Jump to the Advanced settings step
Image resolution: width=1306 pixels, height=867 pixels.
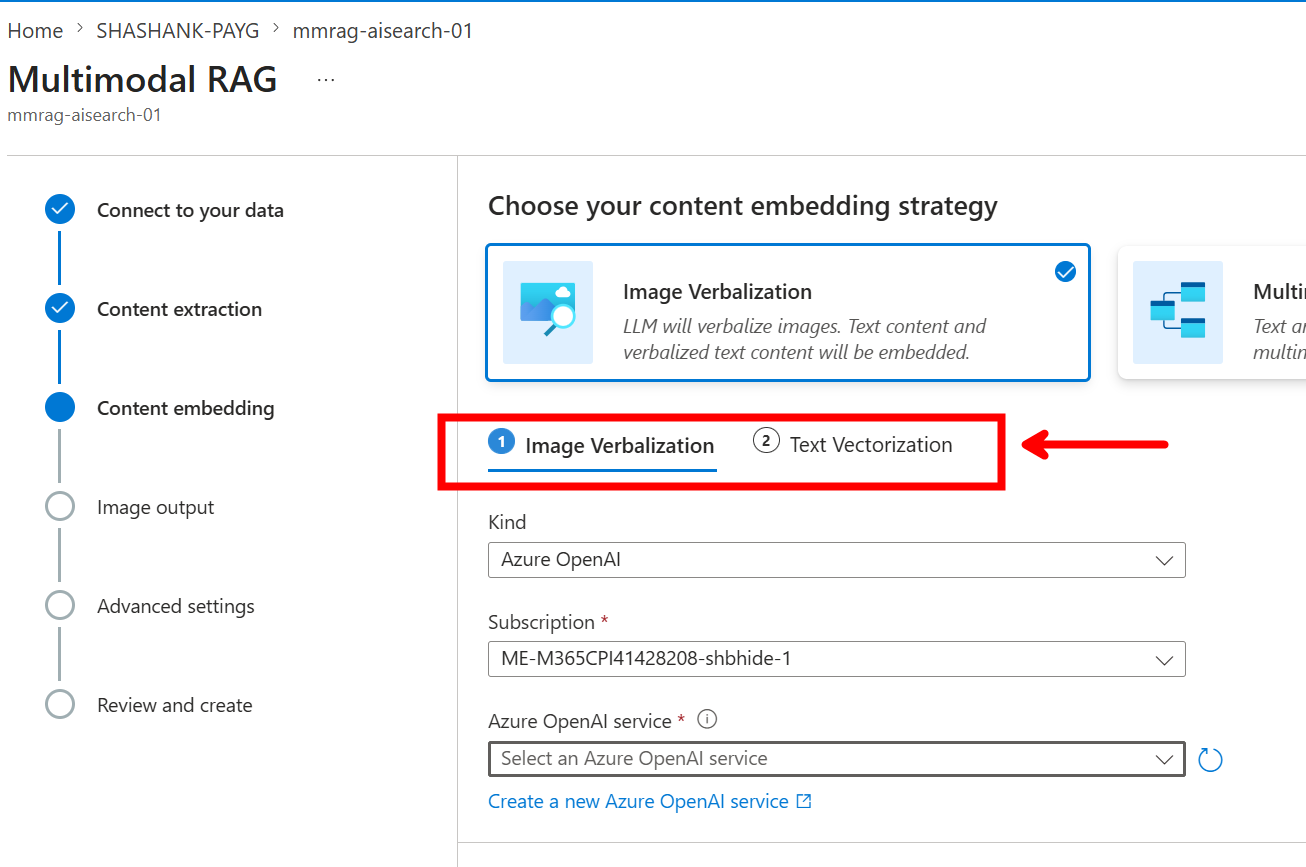tap(175, 606)
